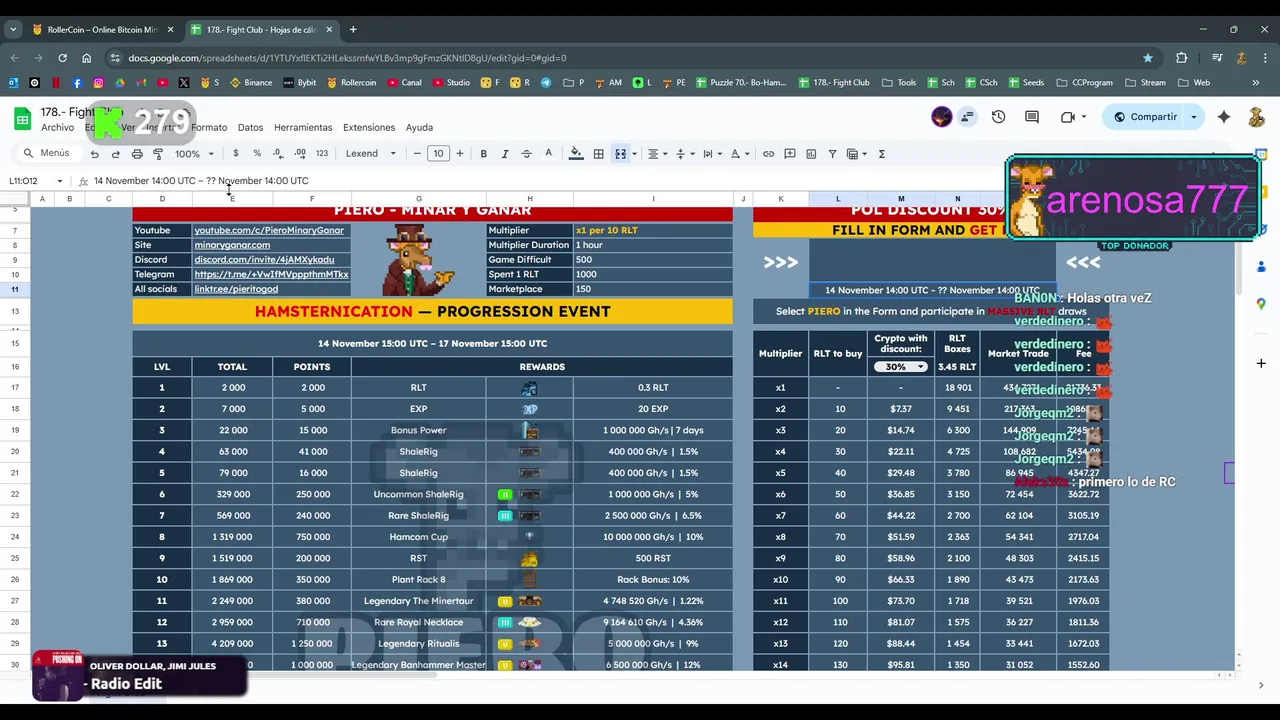Open version history clock icon
Image resolution: width=1280 pixels, height=720 pixels.
(998, 117)
